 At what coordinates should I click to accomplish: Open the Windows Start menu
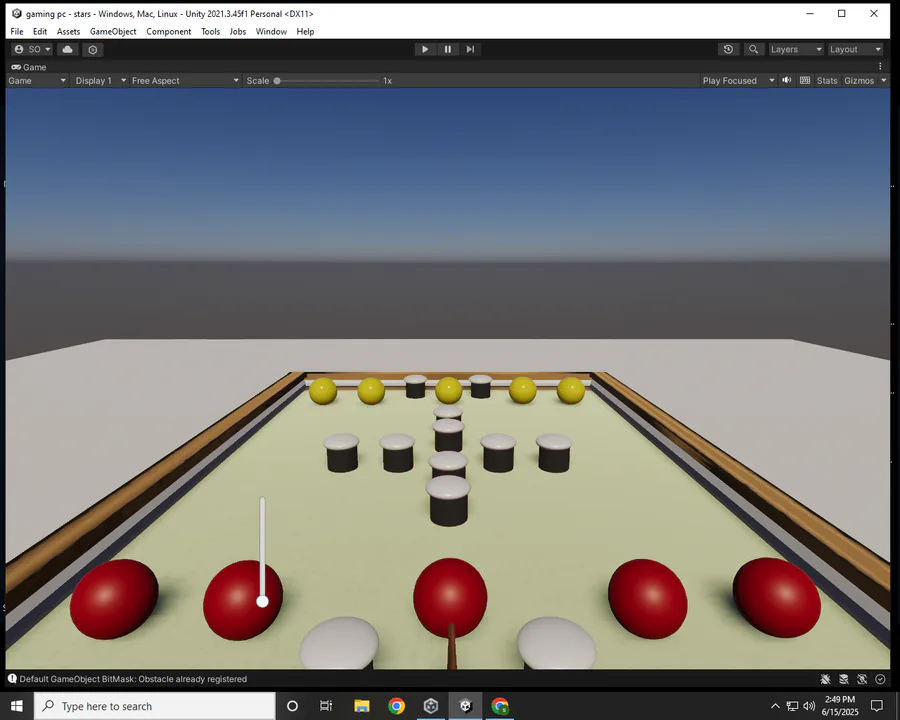coord(17,706)
